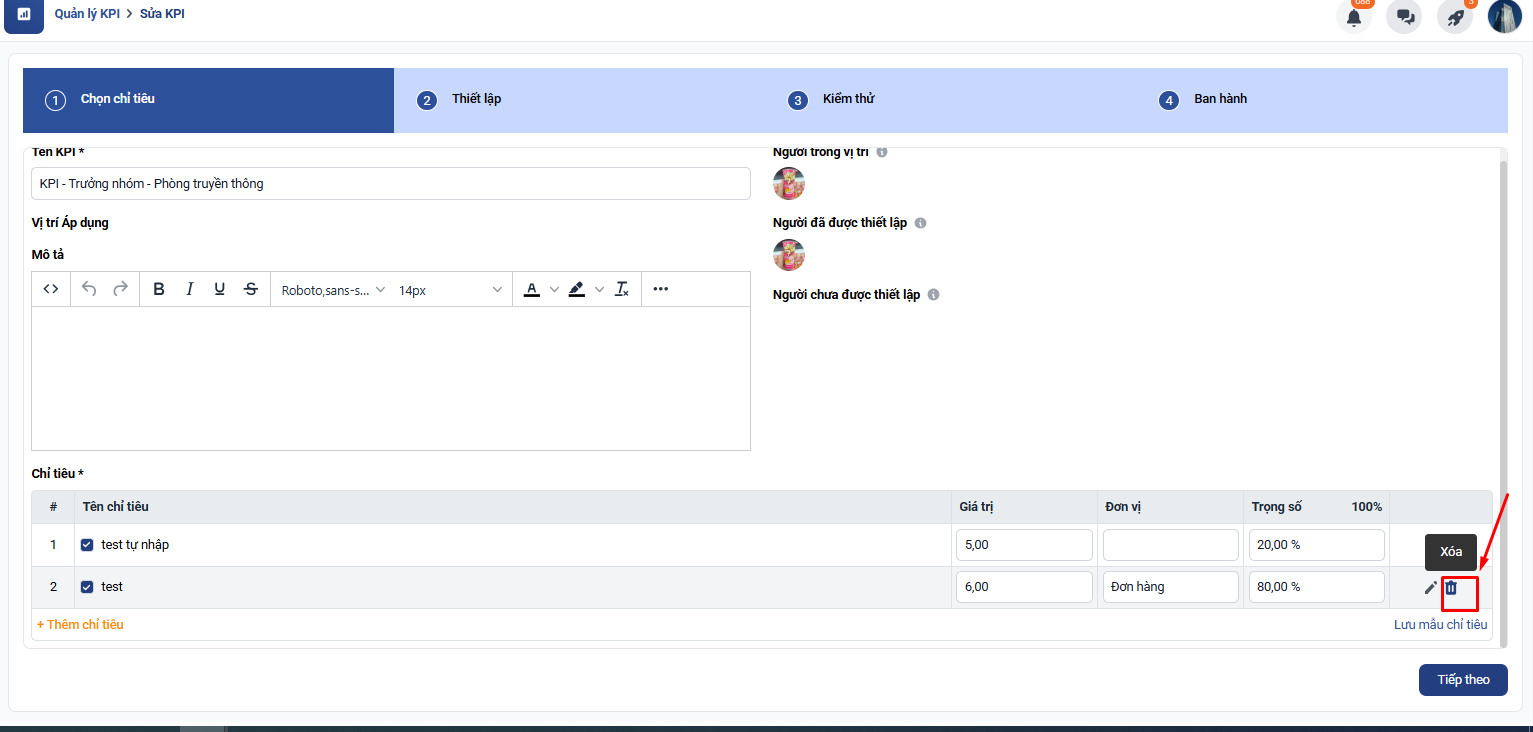Viewport: 1533px width, 732px height.
Task: Open source code view in editor
Action: 51,289
